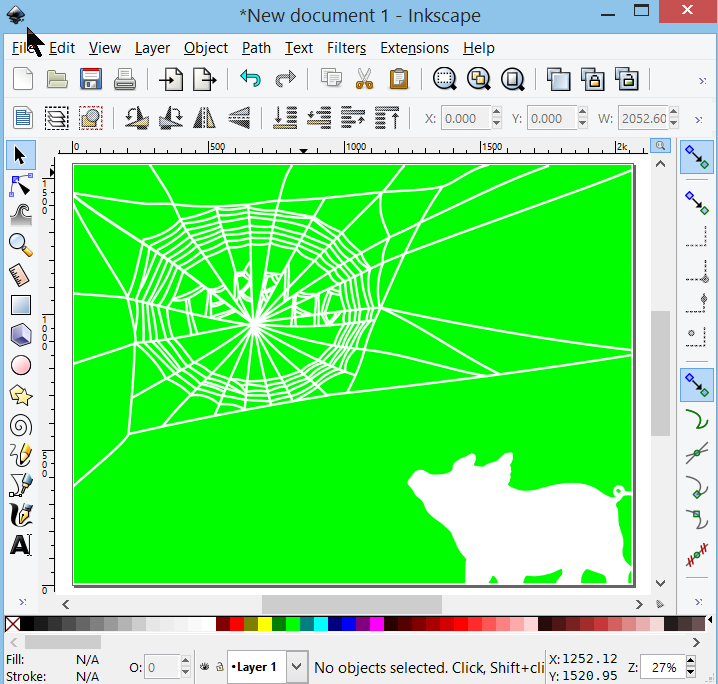Select the Ellipse circle tool
Screen dimensions: 718x684
click(x=21, y=365)
